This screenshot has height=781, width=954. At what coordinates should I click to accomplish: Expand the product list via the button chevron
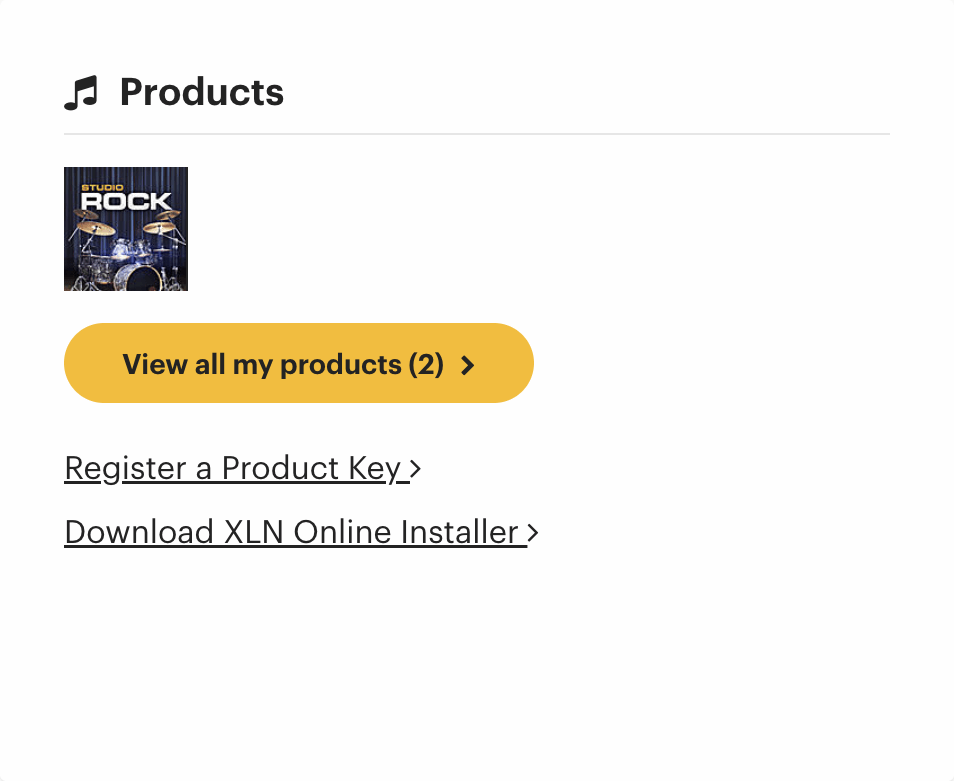[x=467, y=364]
